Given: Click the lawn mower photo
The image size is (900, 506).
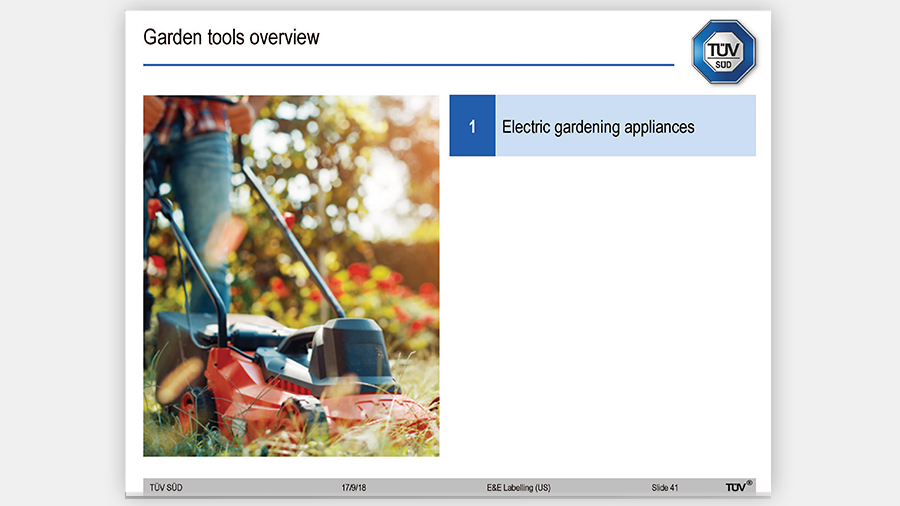Looking at the screenshot, I should (291, 276).
